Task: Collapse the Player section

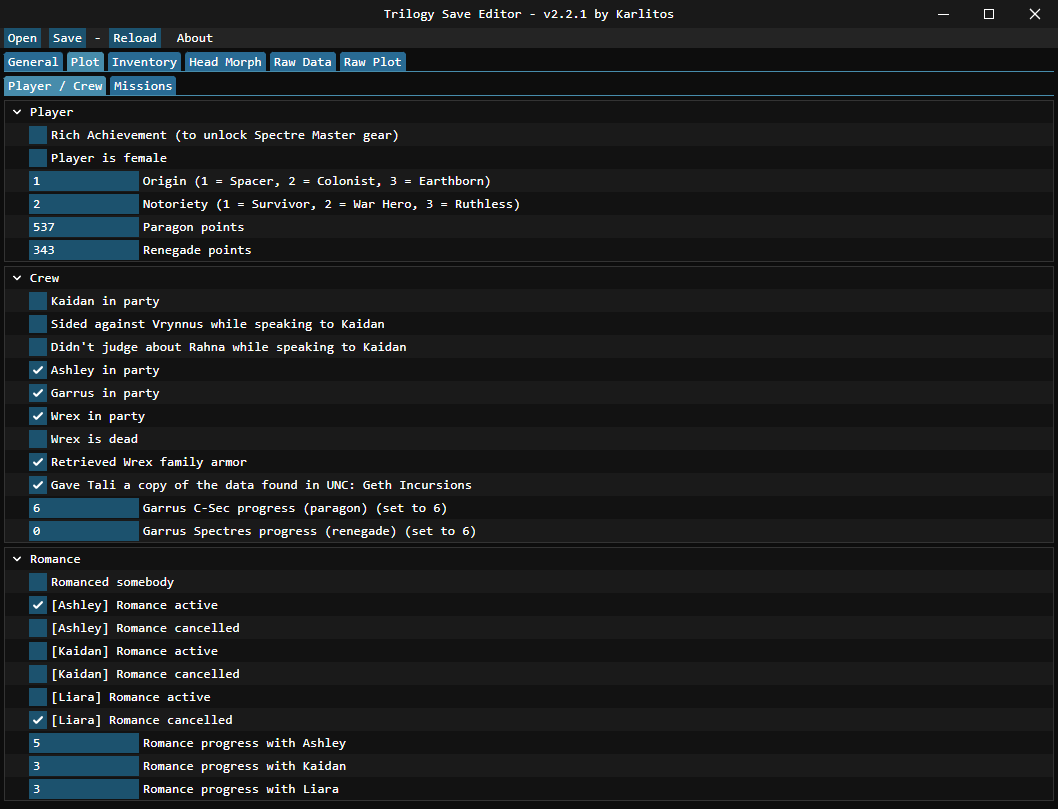Action: [x=17, y=112]
